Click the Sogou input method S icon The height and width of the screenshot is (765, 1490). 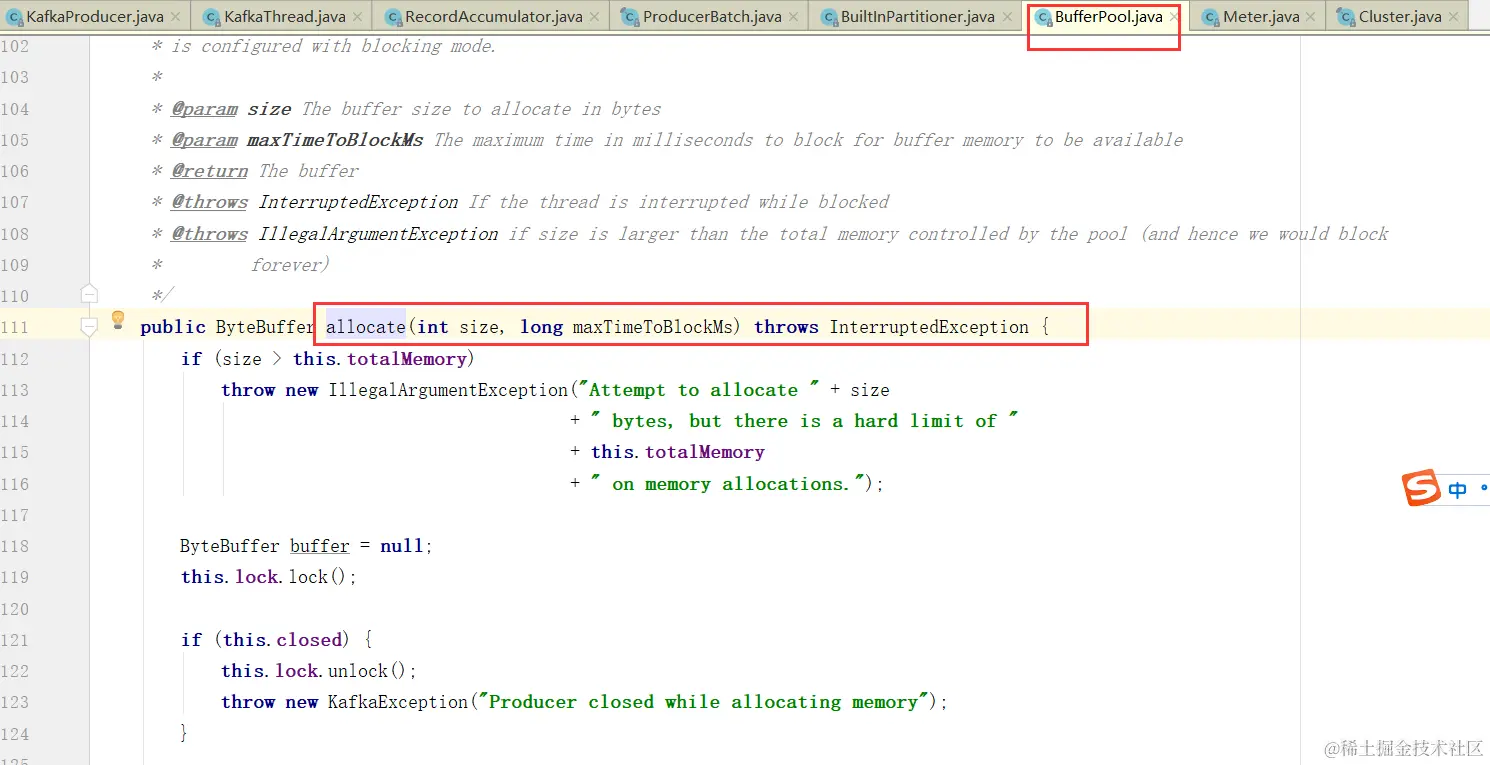pyautogui.click(x=1420, y=488)
